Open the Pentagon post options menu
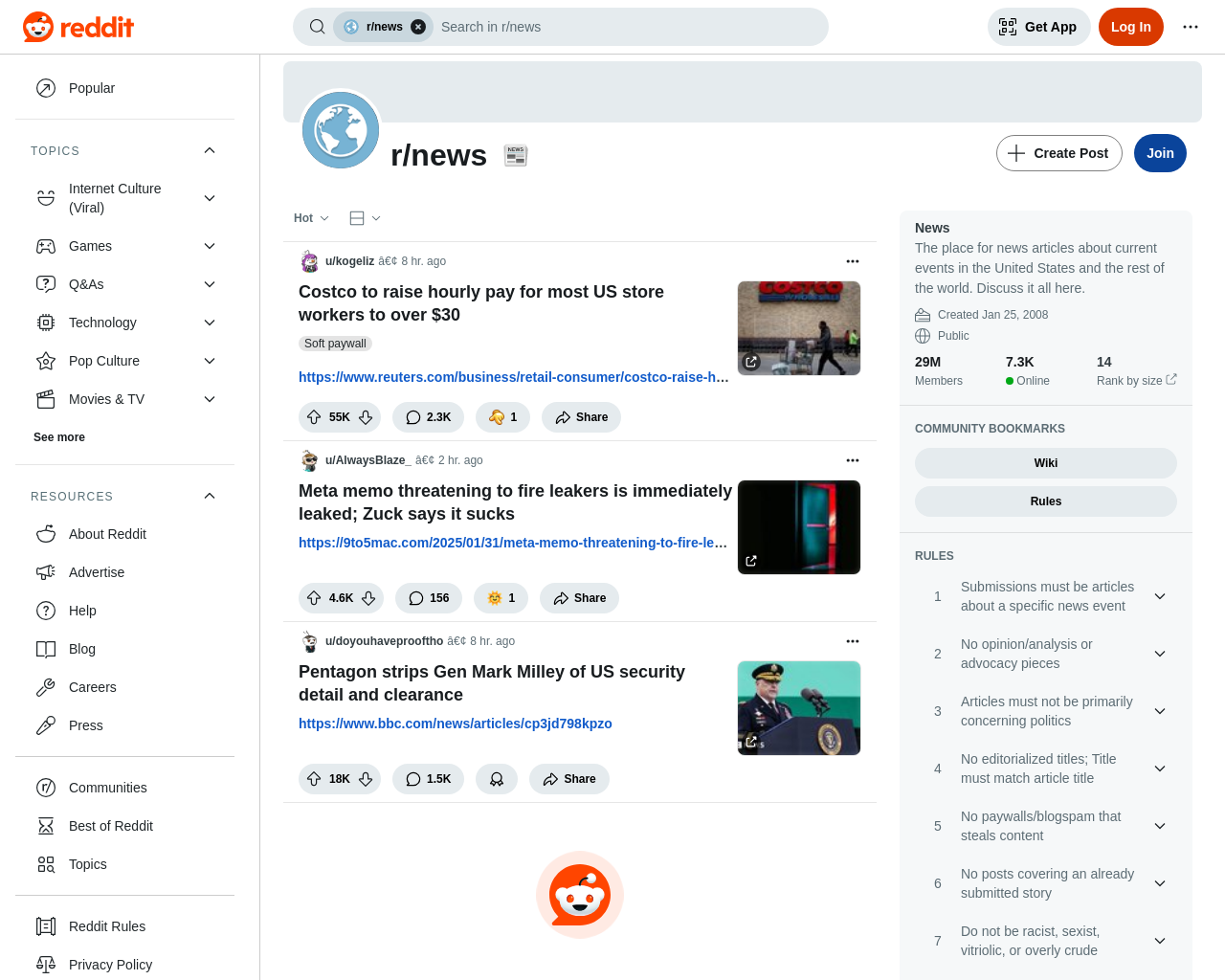Screen dimensions: 1225x980 coord(853,641)
